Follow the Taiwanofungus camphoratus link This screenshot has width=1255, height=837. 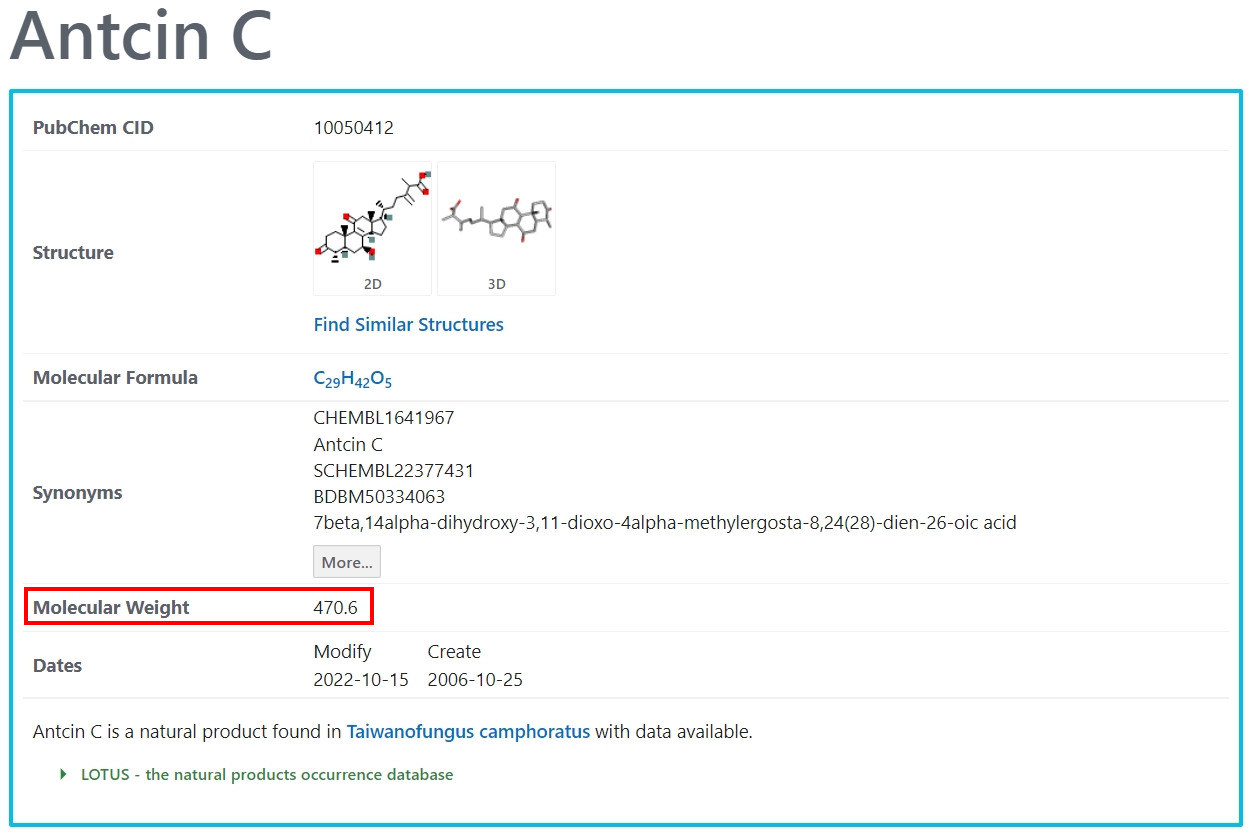[468, 732]
